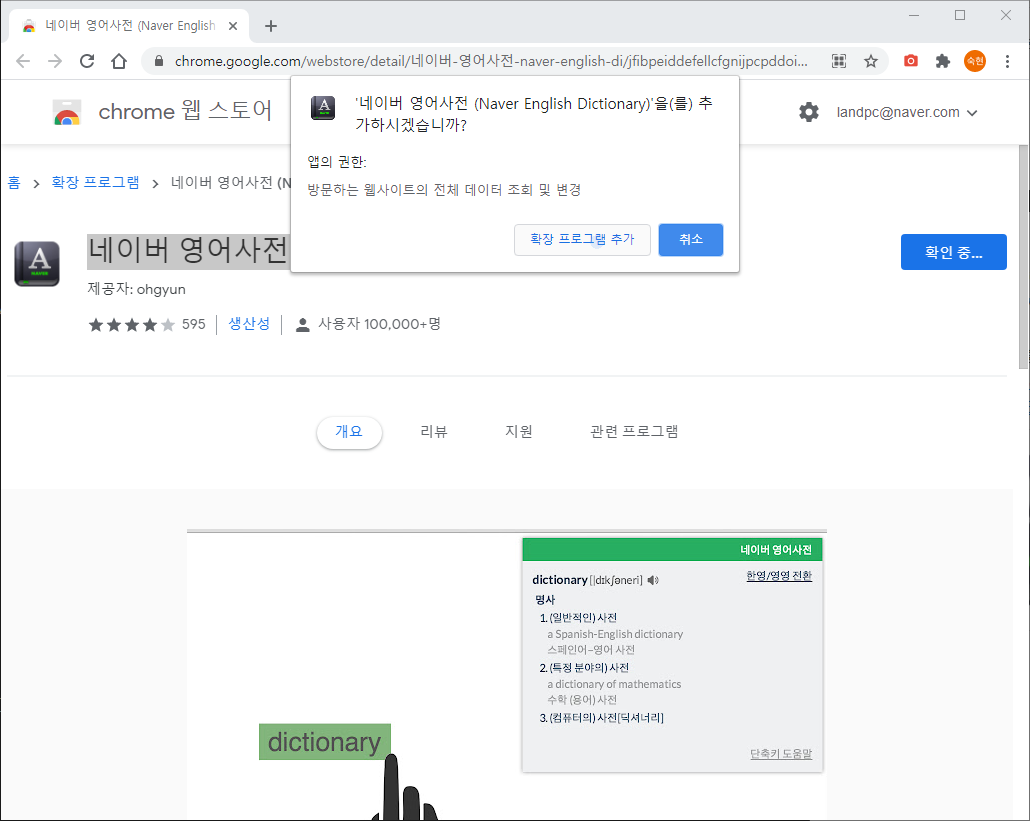Click the 사용자 100,000+명 user count

tap(379, 324)
